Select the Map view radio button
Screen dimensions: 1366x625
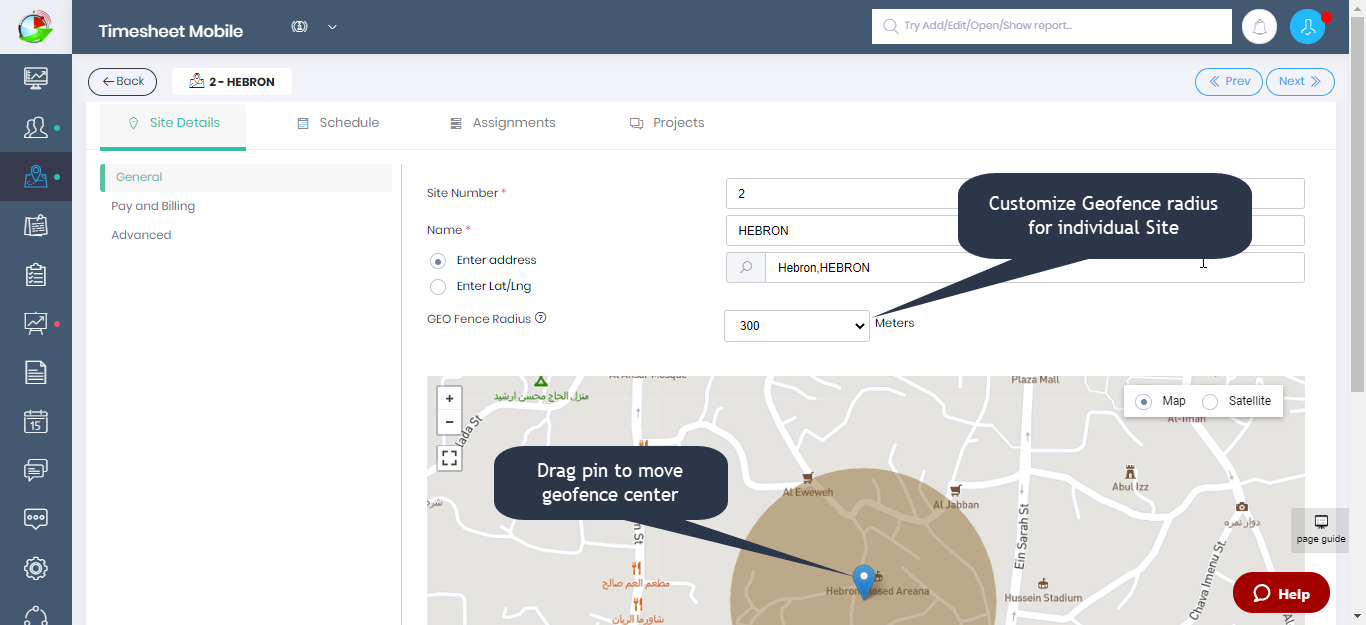pos(1145,402)
